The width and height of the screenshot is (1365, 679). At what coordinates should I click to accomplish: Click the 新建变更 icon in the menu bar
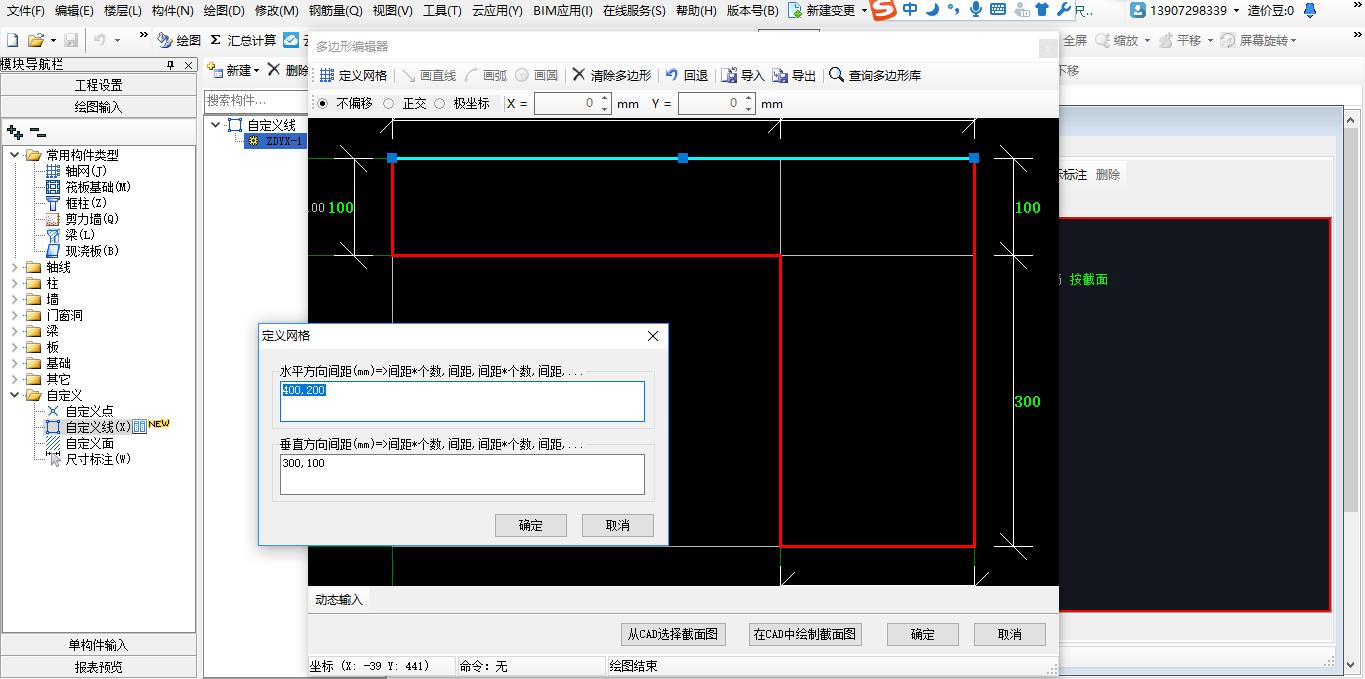795,10
